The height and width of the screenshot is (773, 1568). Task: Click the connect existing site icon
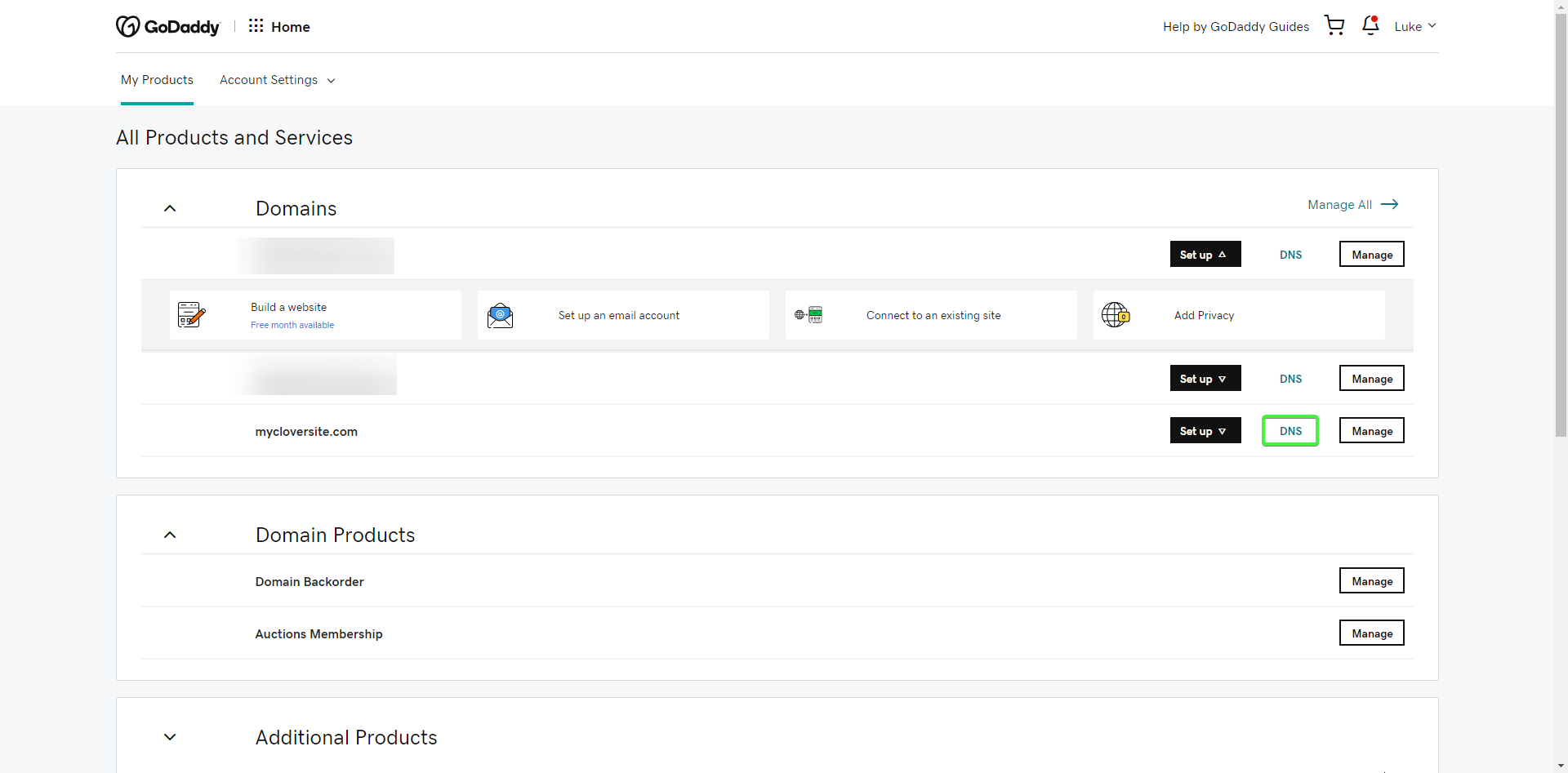[808, 315]
